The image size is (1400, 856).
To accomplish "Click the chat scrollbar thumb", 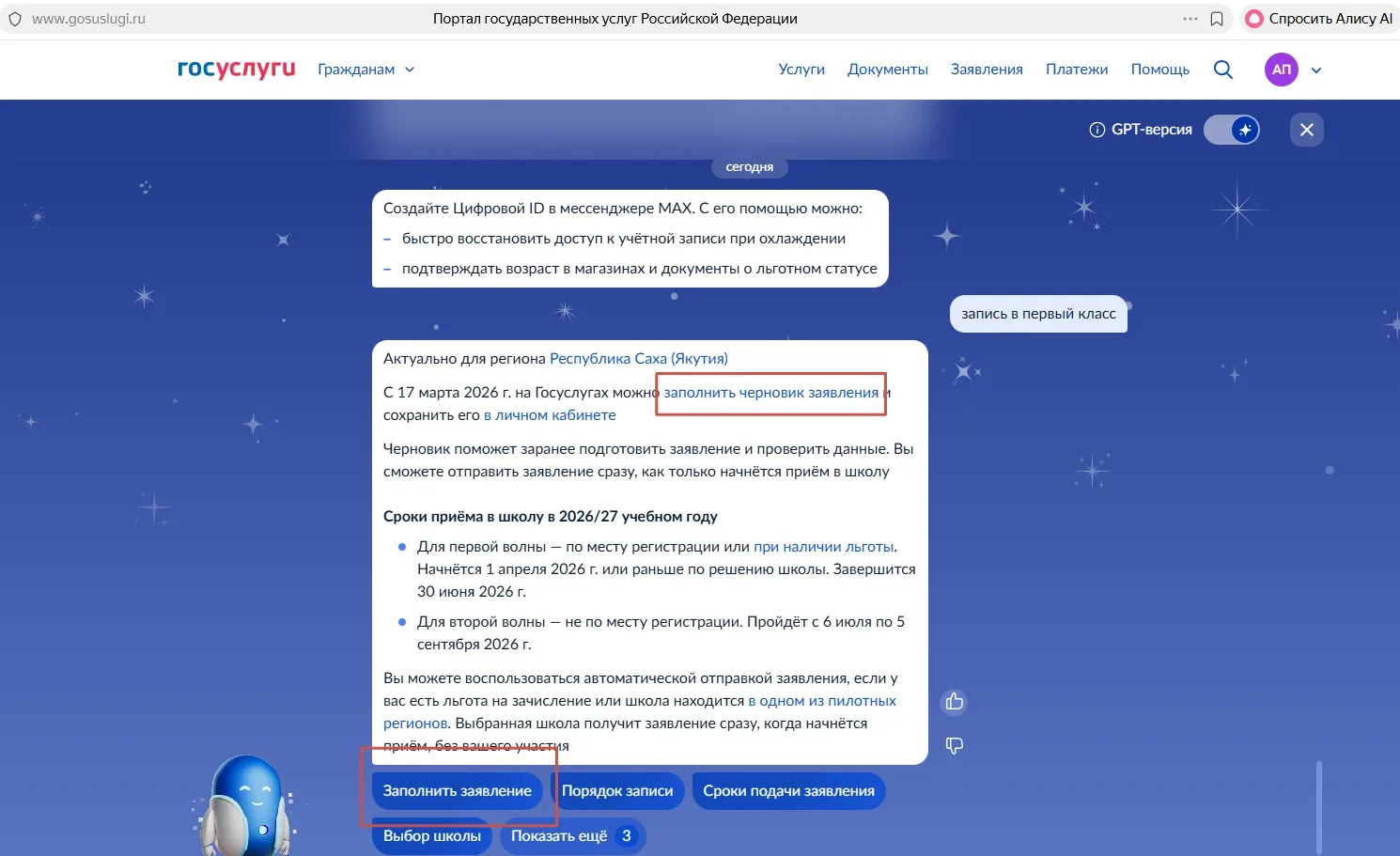I will [1319, 806].
